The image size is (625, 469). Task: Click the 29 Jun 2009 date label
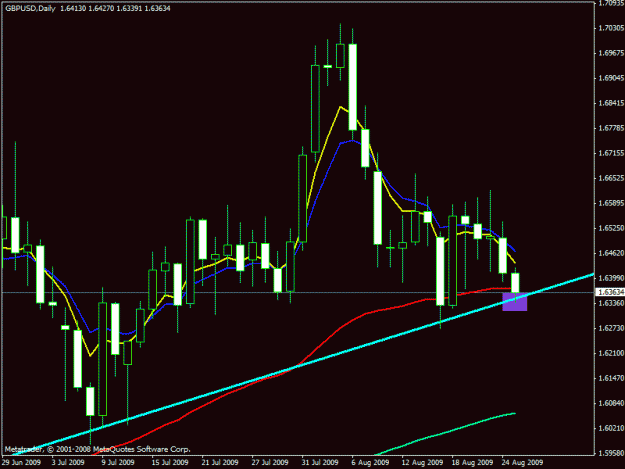pos(21,463)
